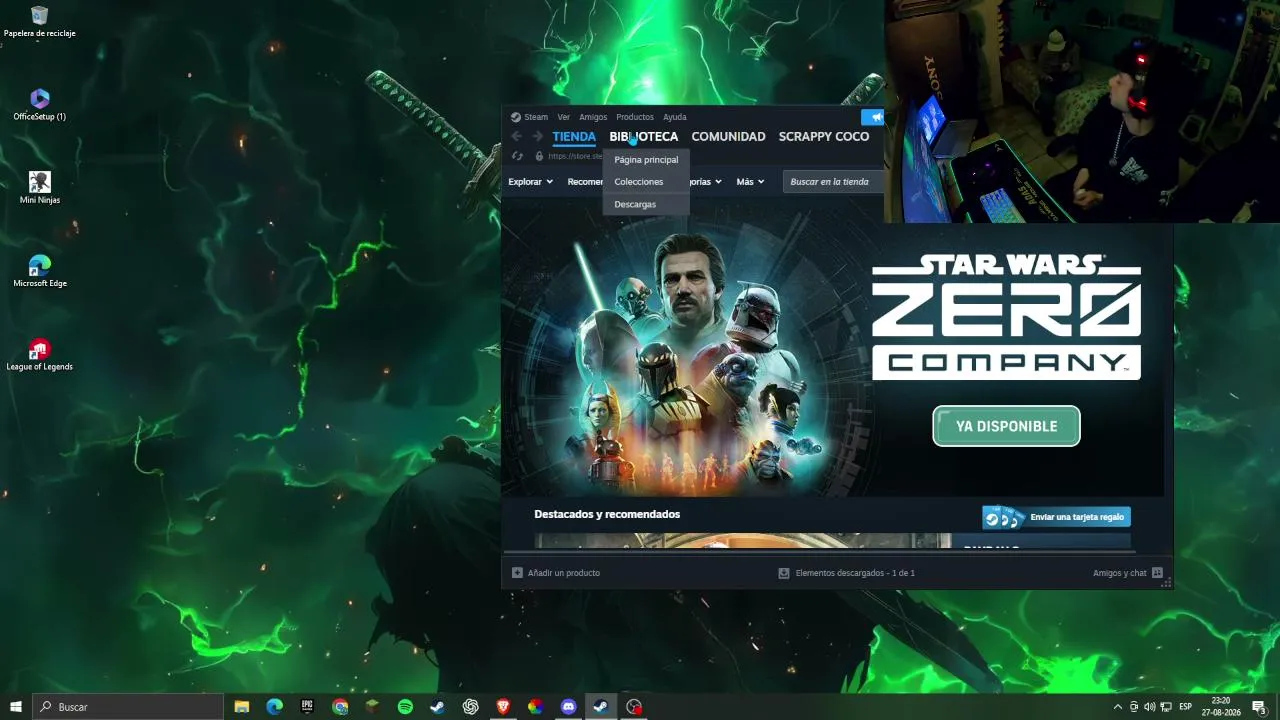The width and height of the screenshot is (1280, 720).
Task: Open the Recycle Bin desktop icon
Action: tap(40, 21)
